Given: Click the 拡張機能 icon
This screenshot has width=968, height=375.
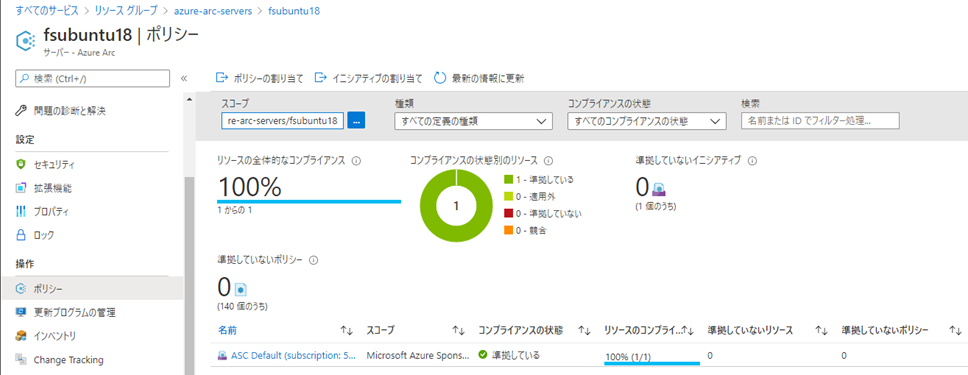Looking at the screenshot, I should pyautogui.click(x=21, y=188).
